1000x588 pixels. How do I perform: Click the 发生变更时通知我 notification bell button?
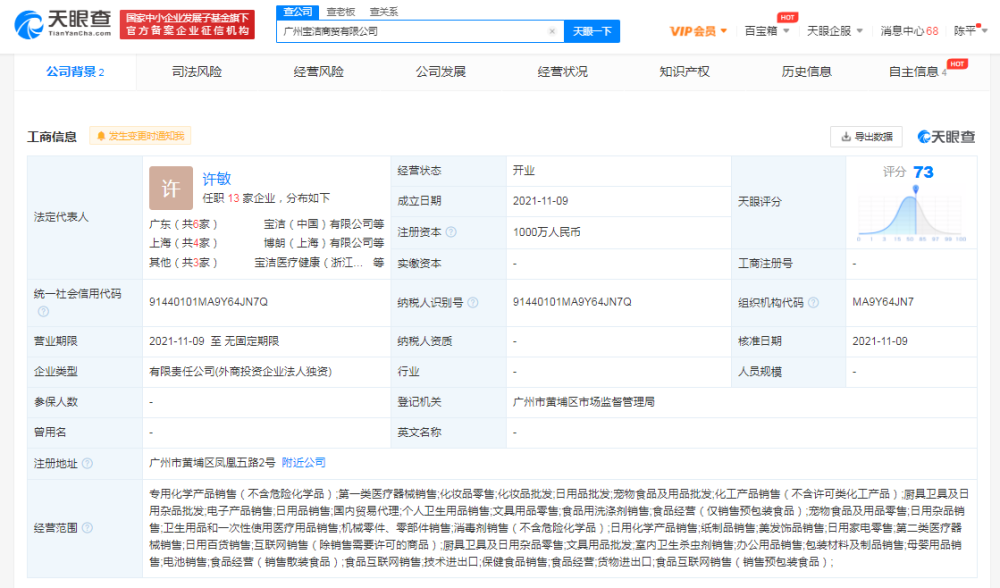(140, 136)
